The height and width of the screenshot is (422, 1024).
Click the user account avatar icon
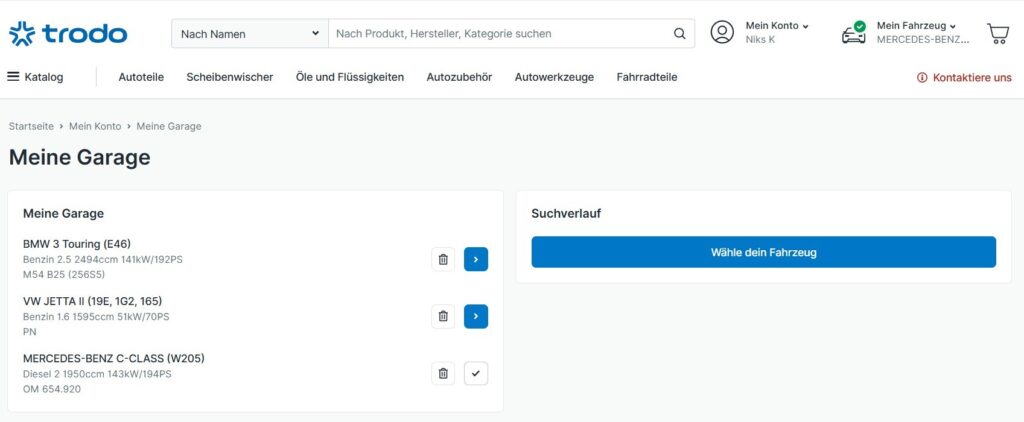(722, 33)
